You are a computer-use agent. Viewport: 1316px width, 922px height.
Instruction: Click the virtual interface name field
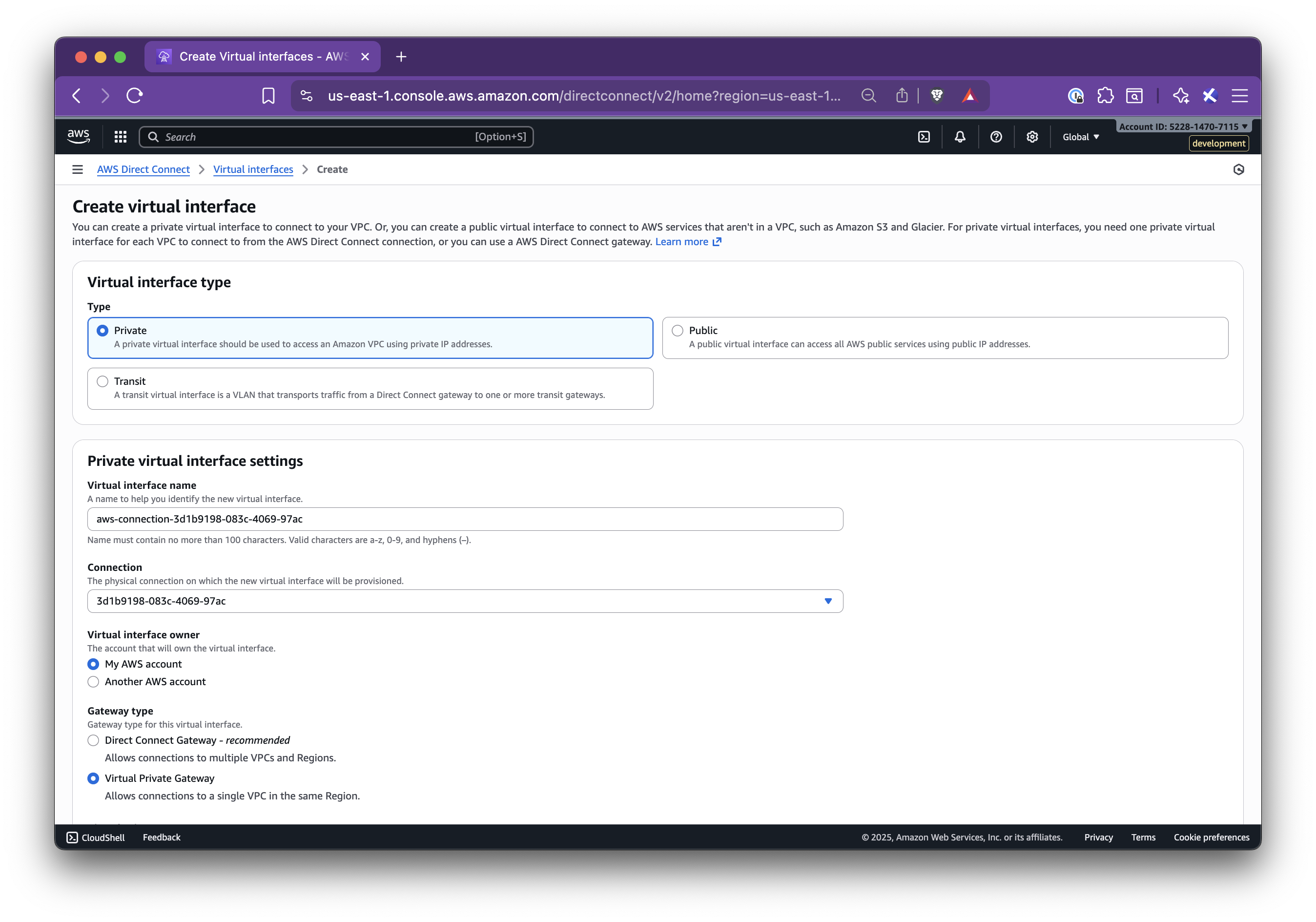click(464, 518)
